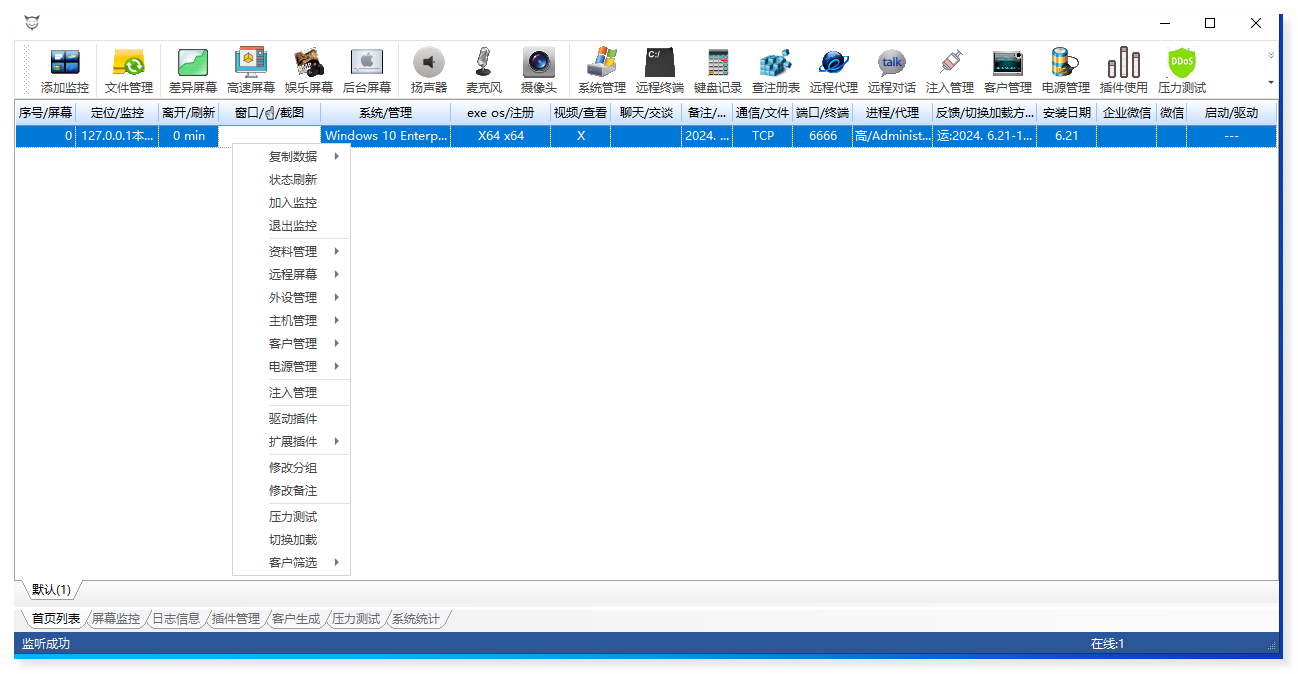Expand the 客户筛选 submenu

tap(292, 563)
